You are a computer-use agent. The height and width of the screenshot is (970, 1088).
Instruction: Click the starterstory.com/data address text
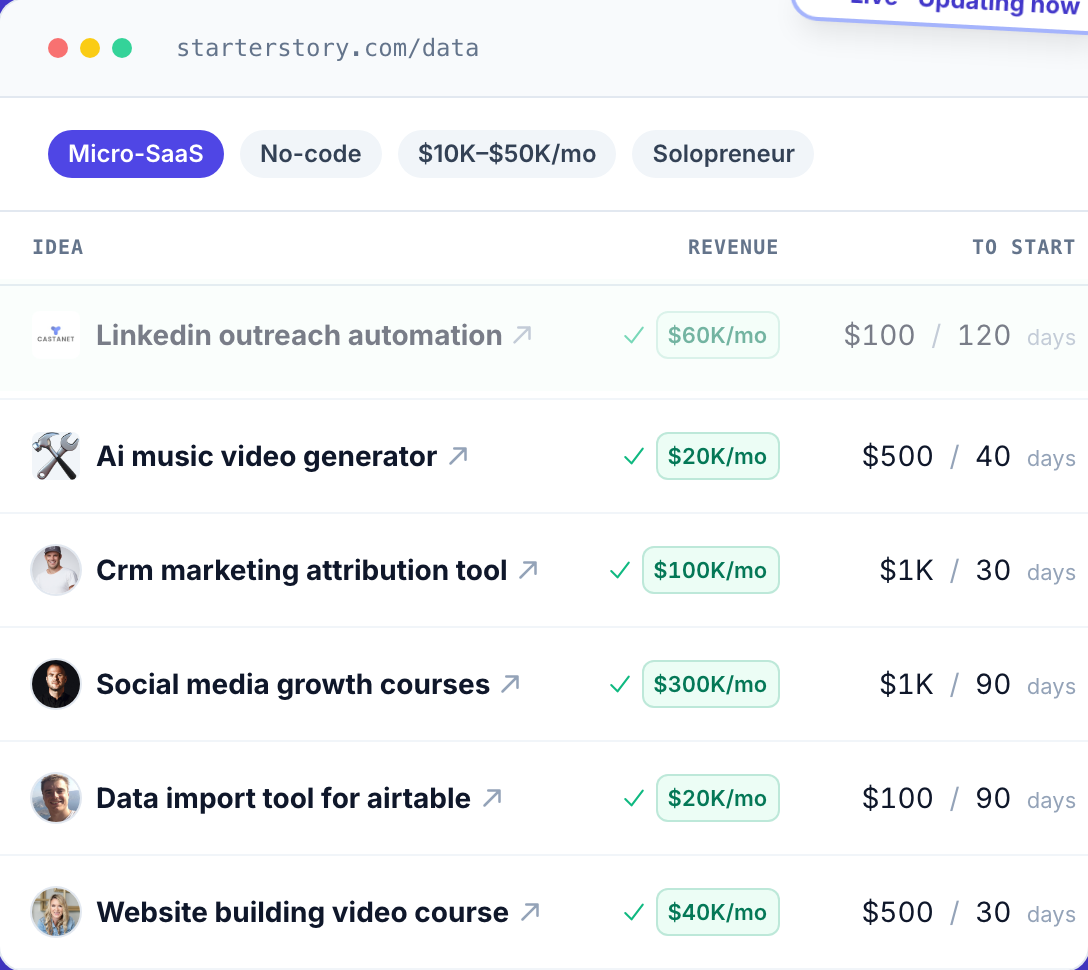coord(328,48)
